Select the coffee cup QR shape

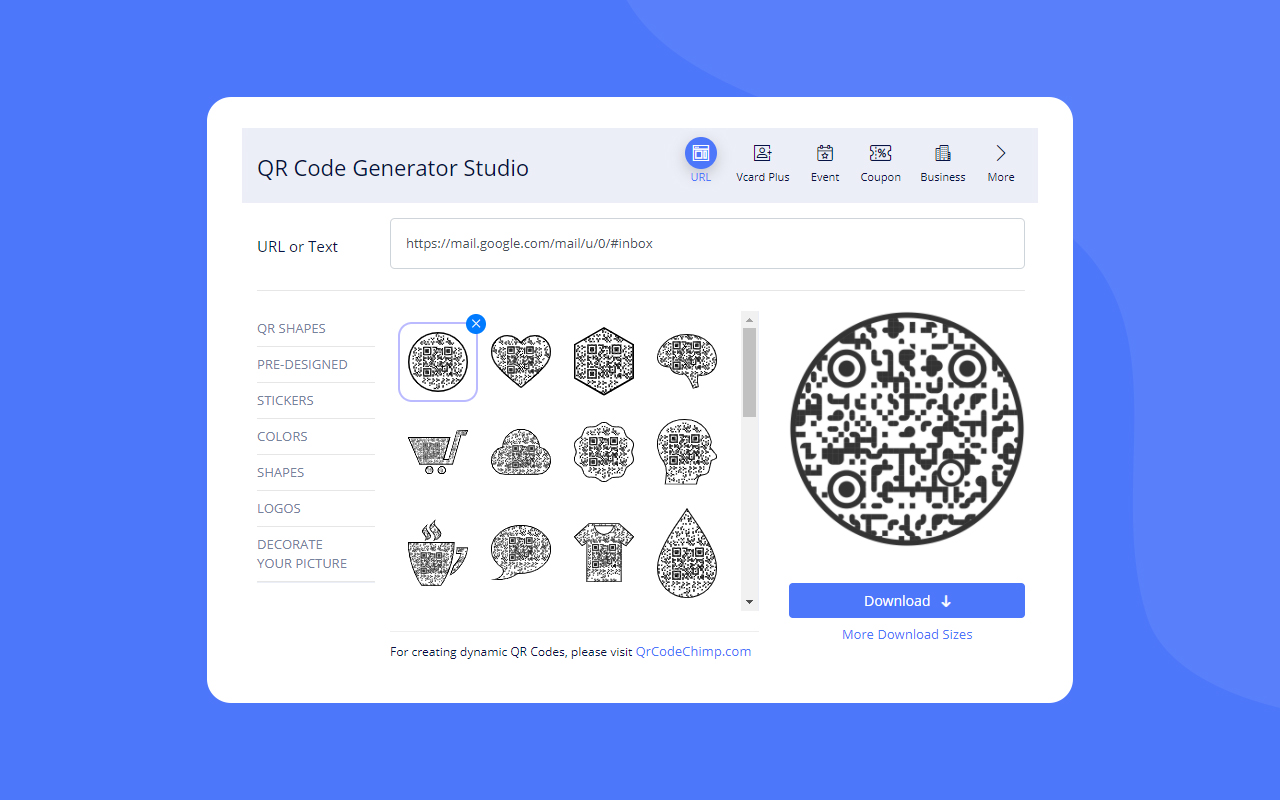pos(437,551)
